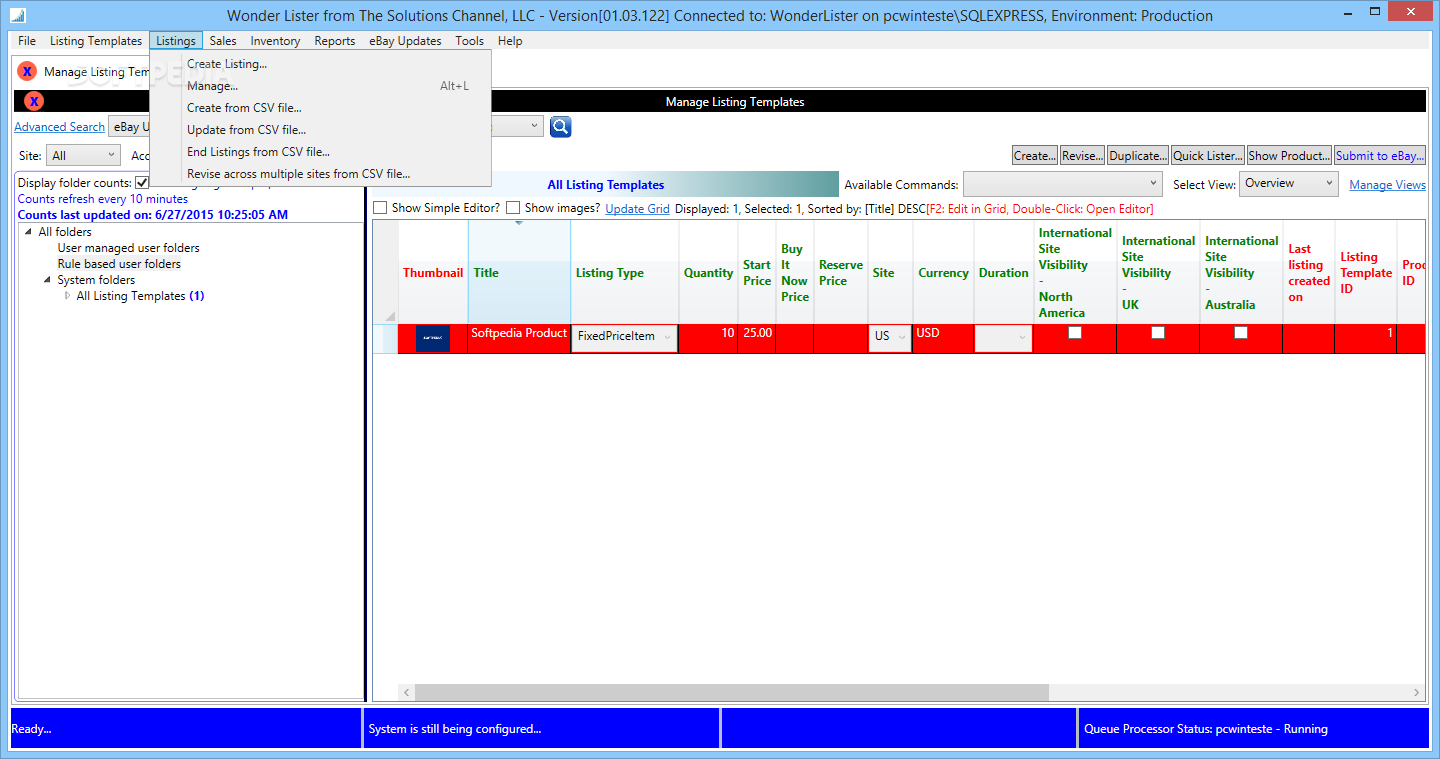
Task: Click the Quick Lister... button
Action: (x=1208, y=156)
